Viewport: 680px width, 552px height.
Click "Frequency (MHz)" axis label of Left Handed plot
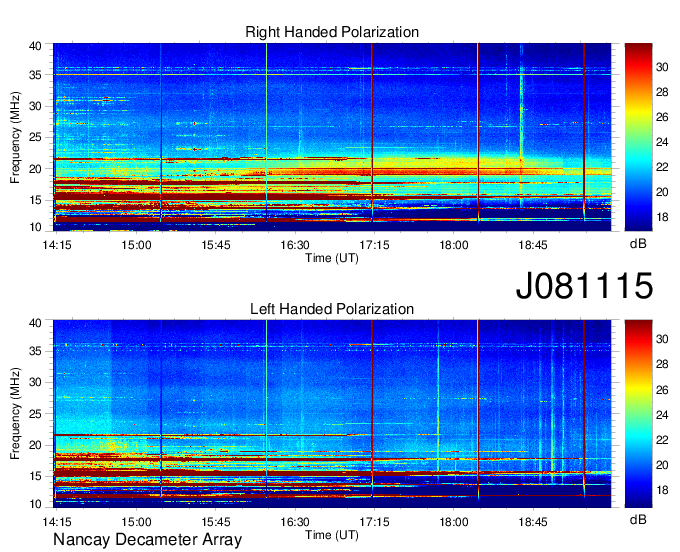pos(15,414)
